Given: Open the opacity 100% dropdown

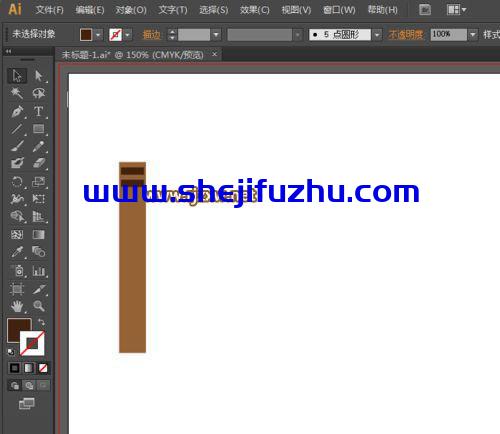Looking at the screenshot, I should pos(473,34).
